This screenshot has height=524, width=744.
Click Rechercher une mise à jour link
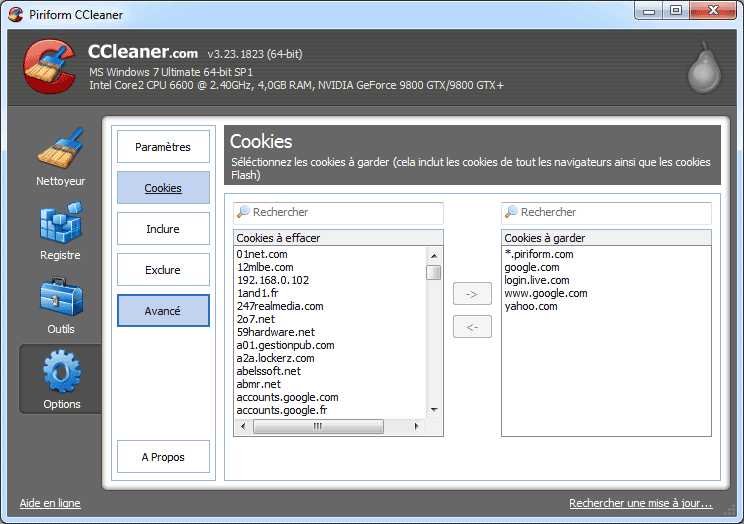coord(641,503)
